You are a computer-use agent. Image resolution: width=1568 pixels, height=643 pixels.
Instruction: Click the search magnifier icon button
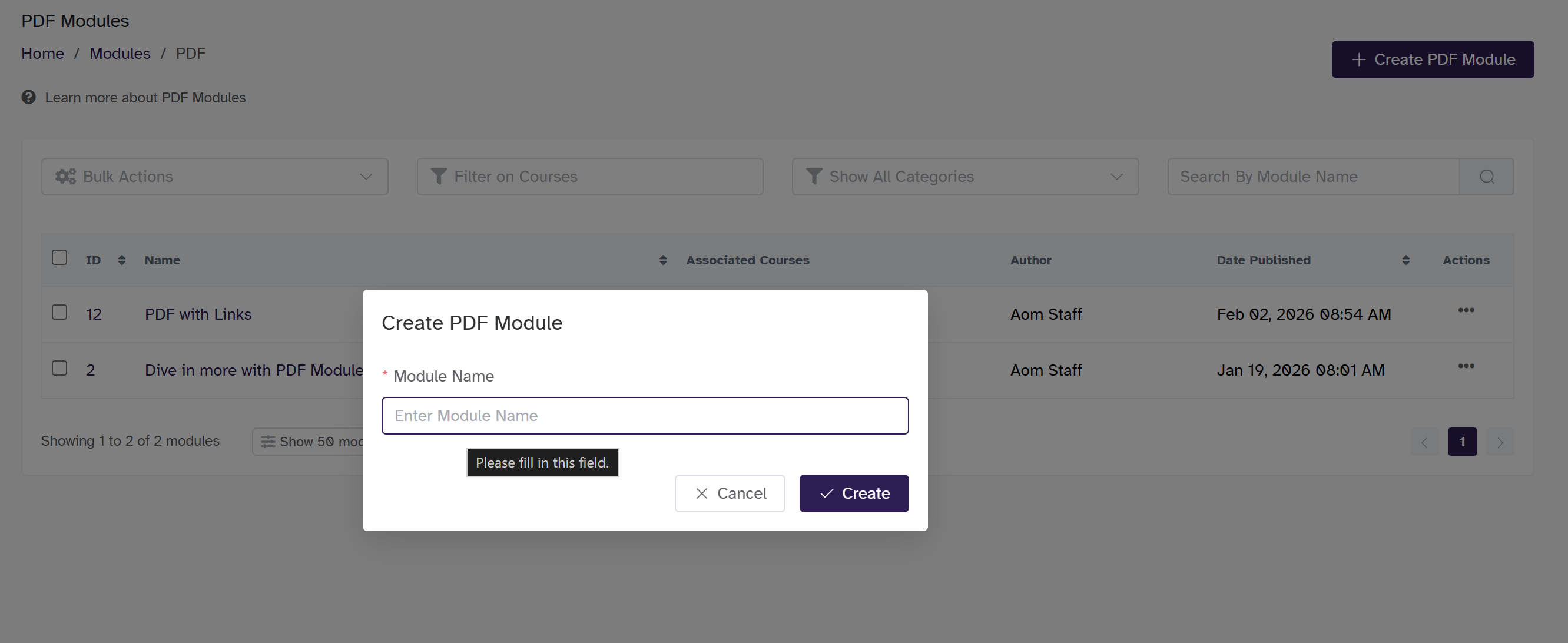1486,177
